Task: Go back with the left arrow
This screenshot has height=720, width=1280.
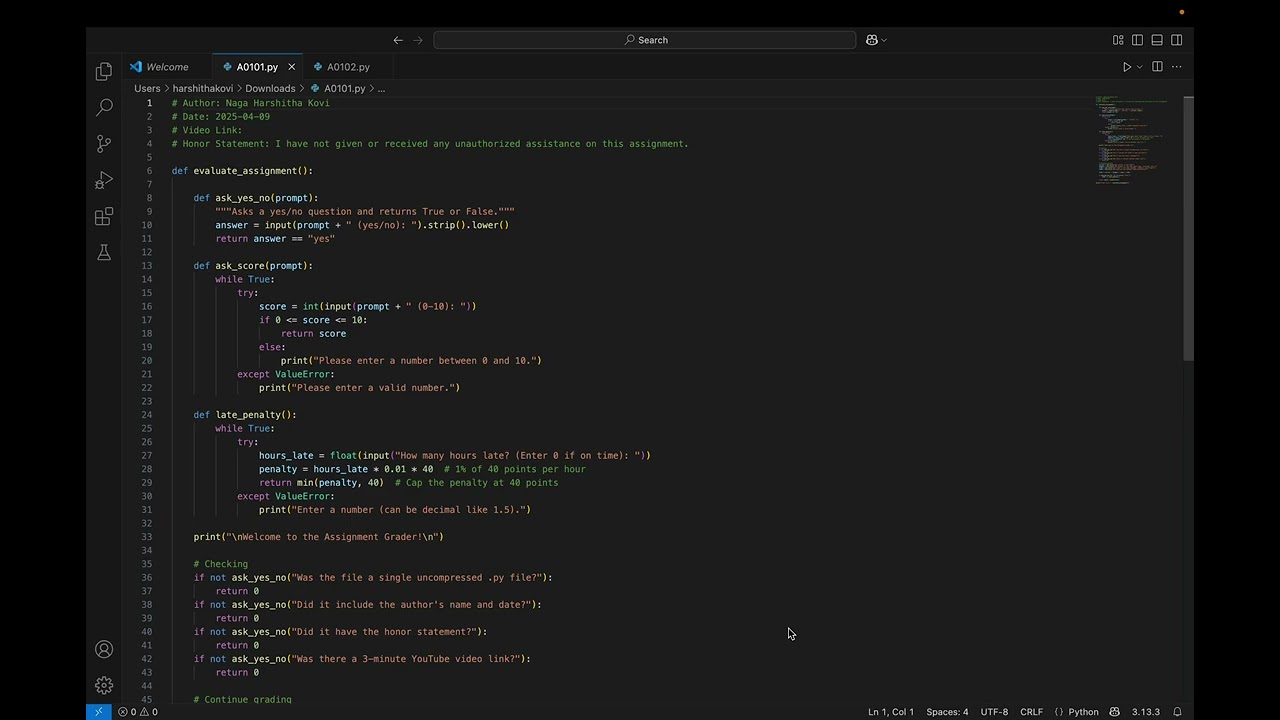Action: pos(398,40)
